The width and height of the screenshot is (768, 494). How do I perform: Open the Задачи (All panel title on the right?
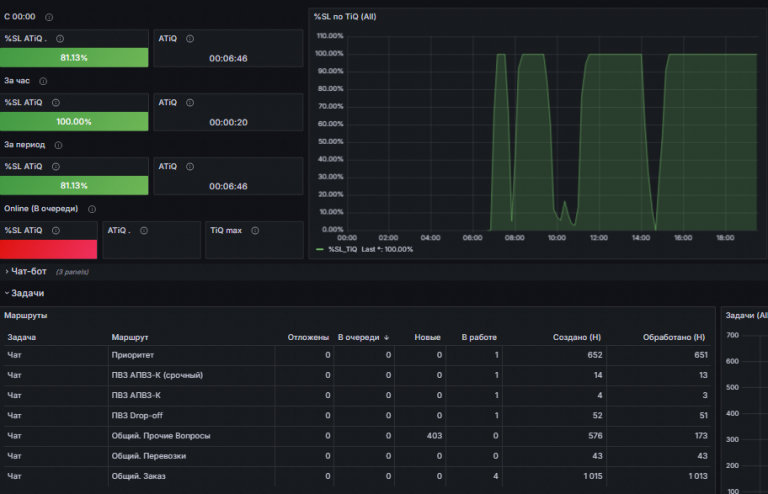(x=746, y=316)
